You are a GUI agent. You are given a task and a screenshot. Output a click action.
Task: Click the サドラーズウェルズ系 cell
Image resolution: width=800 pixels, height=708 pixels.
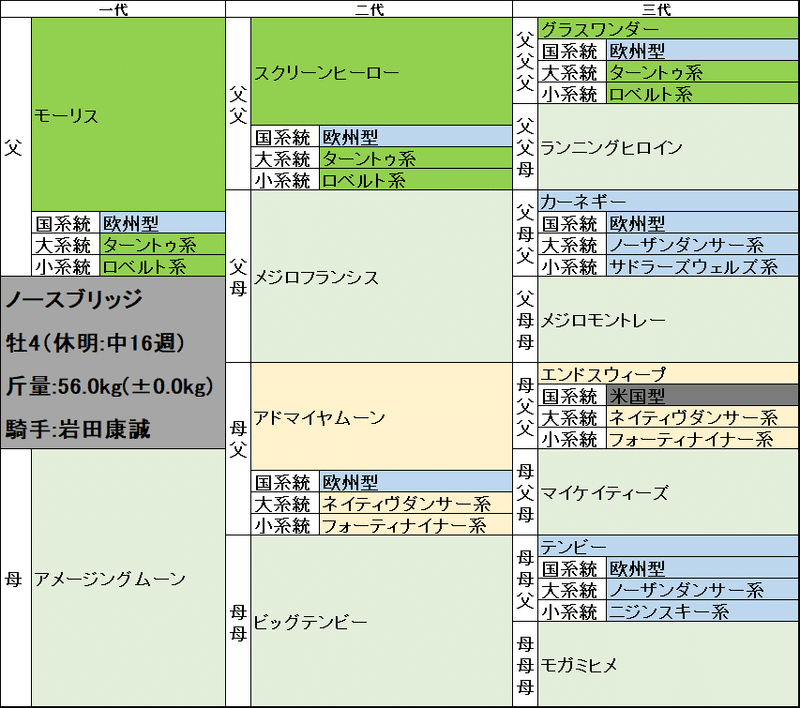click(x=703, y=266)
